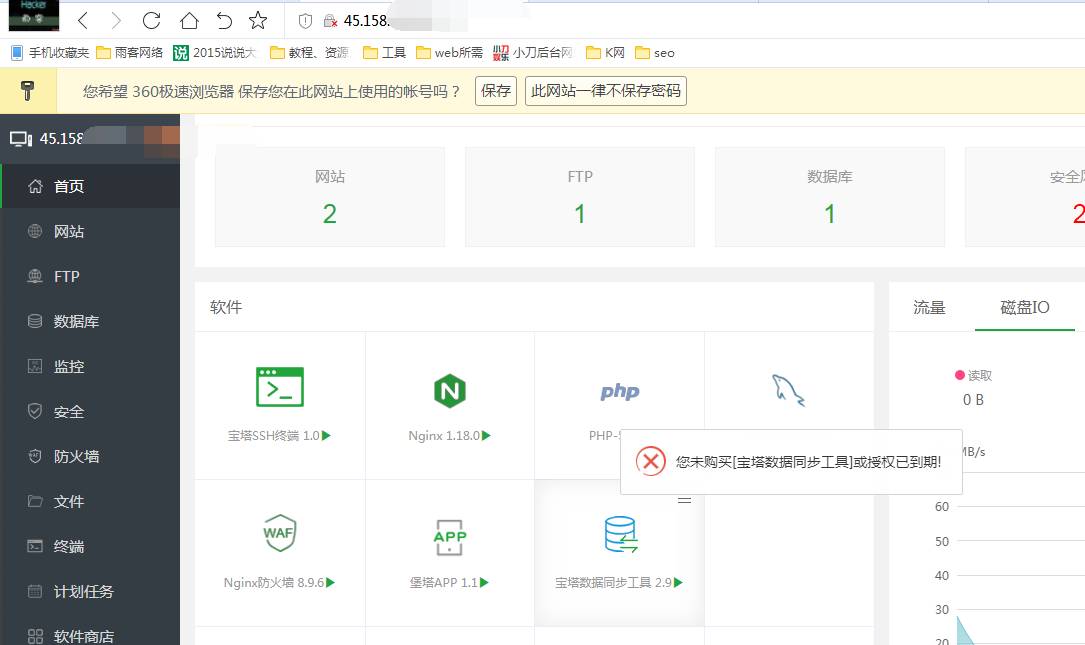Click the MySQL dolphin icon
The image size is (1085, 645).
point(788,390)
